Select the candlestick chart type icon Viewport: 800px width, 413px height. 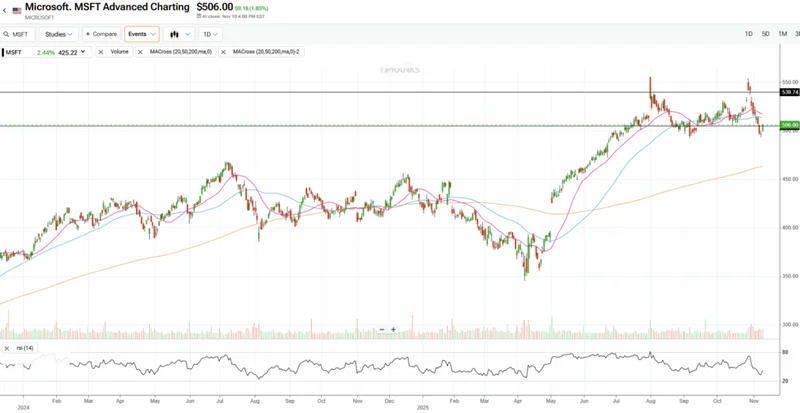pos(174,34)
